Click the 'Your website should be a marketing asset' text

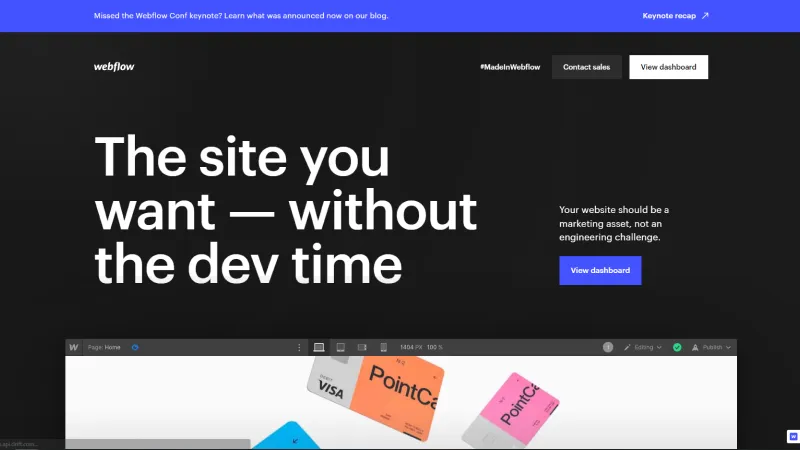614,223
